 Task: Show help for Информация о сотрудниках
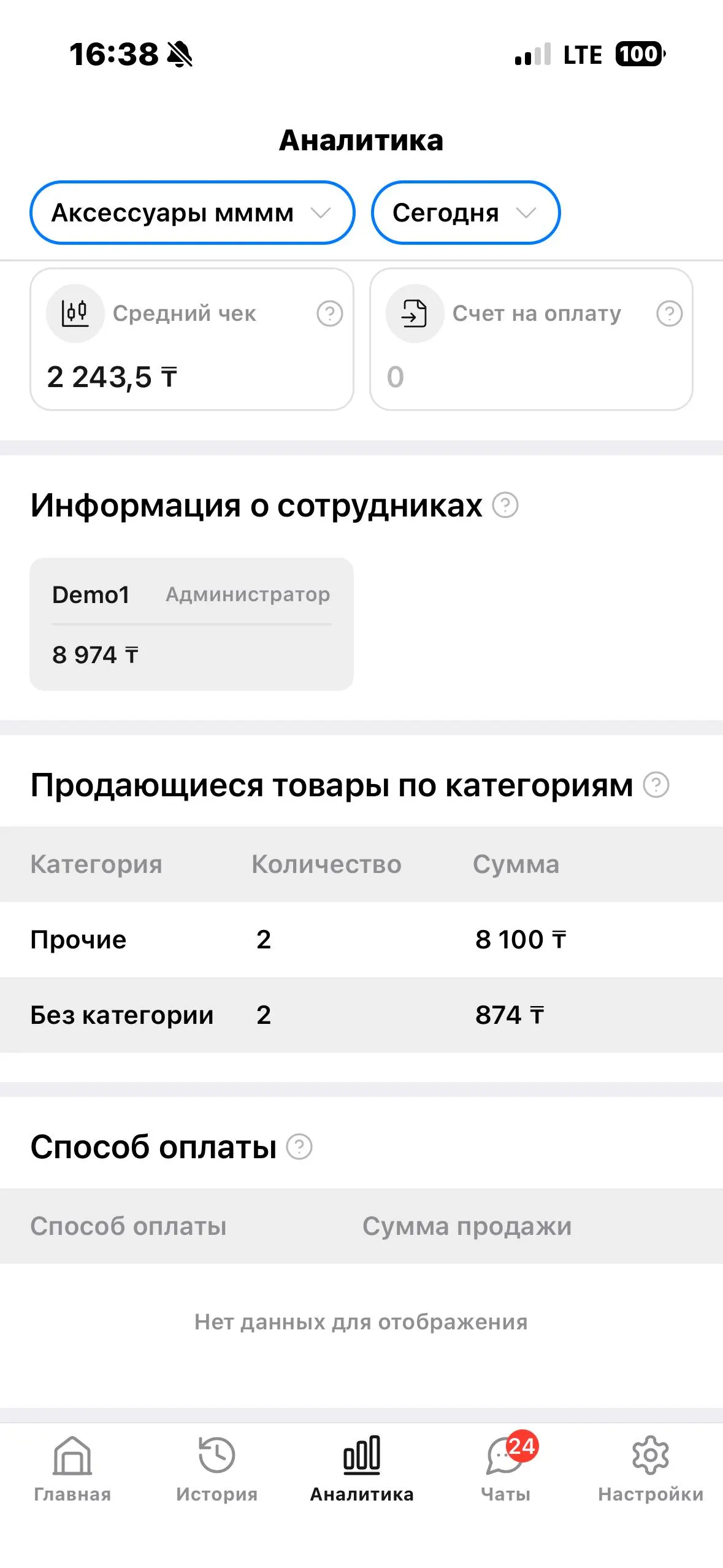coord(506,505)
